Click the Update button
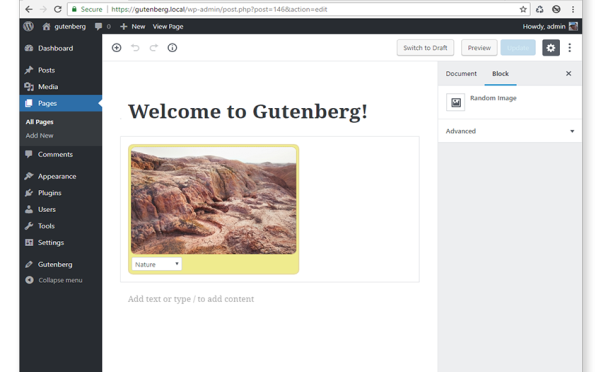The image size is (601, 372). tap(518, 48)
